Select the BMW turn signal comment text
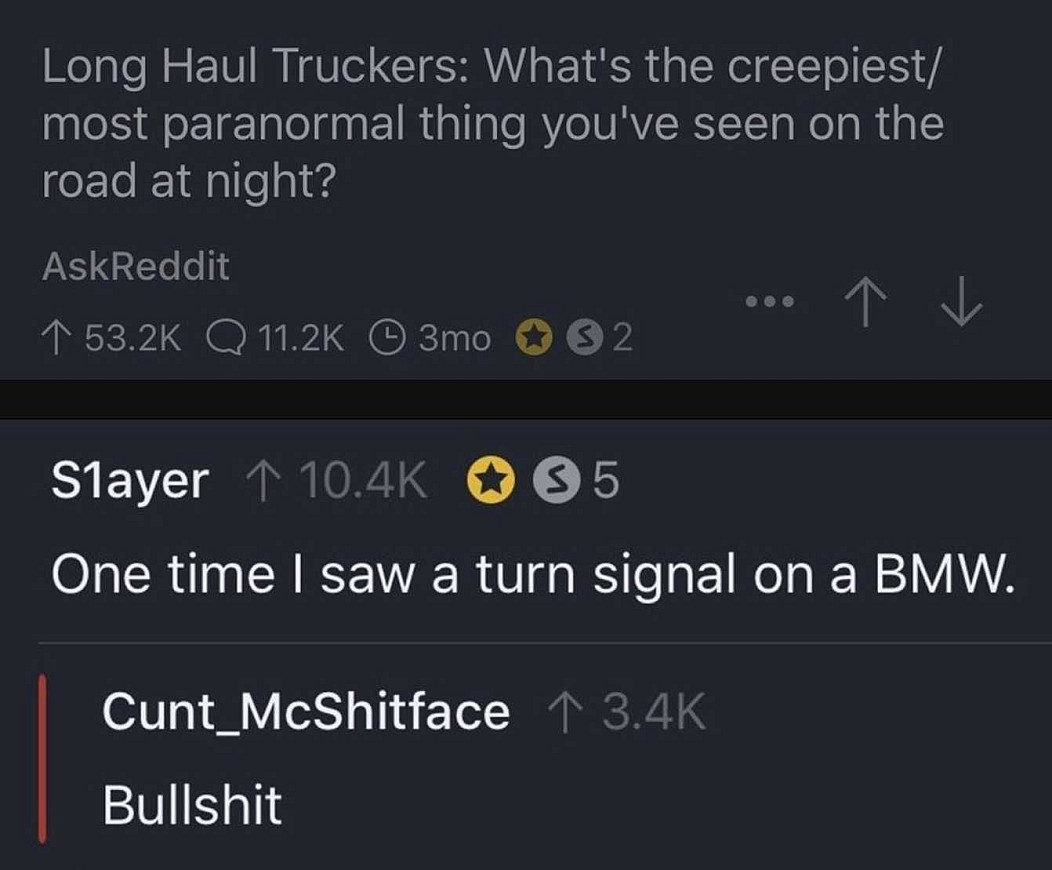Viewport: 1052px width, 870px height. 533,576
